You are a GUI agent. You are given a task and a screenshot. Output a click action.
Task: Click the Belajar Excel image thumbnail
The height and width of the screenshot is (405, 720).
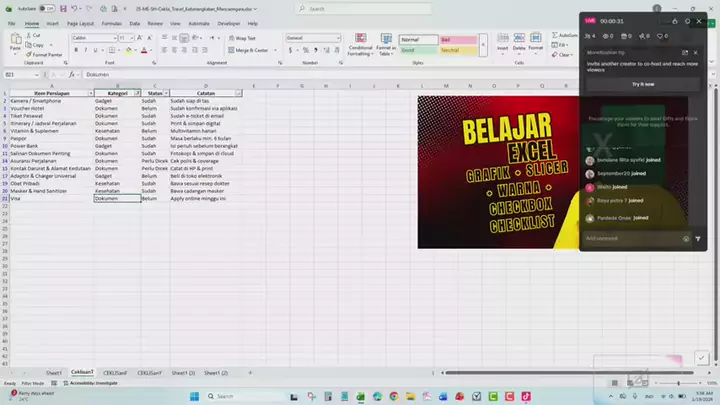pos(498,171)
